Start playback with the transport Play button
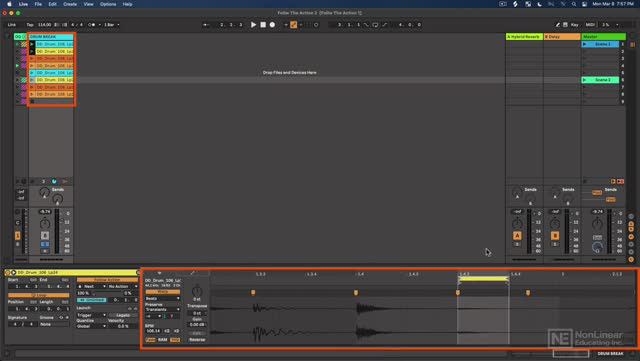Screen dimensions: 640x361 (x=253, y=25)
